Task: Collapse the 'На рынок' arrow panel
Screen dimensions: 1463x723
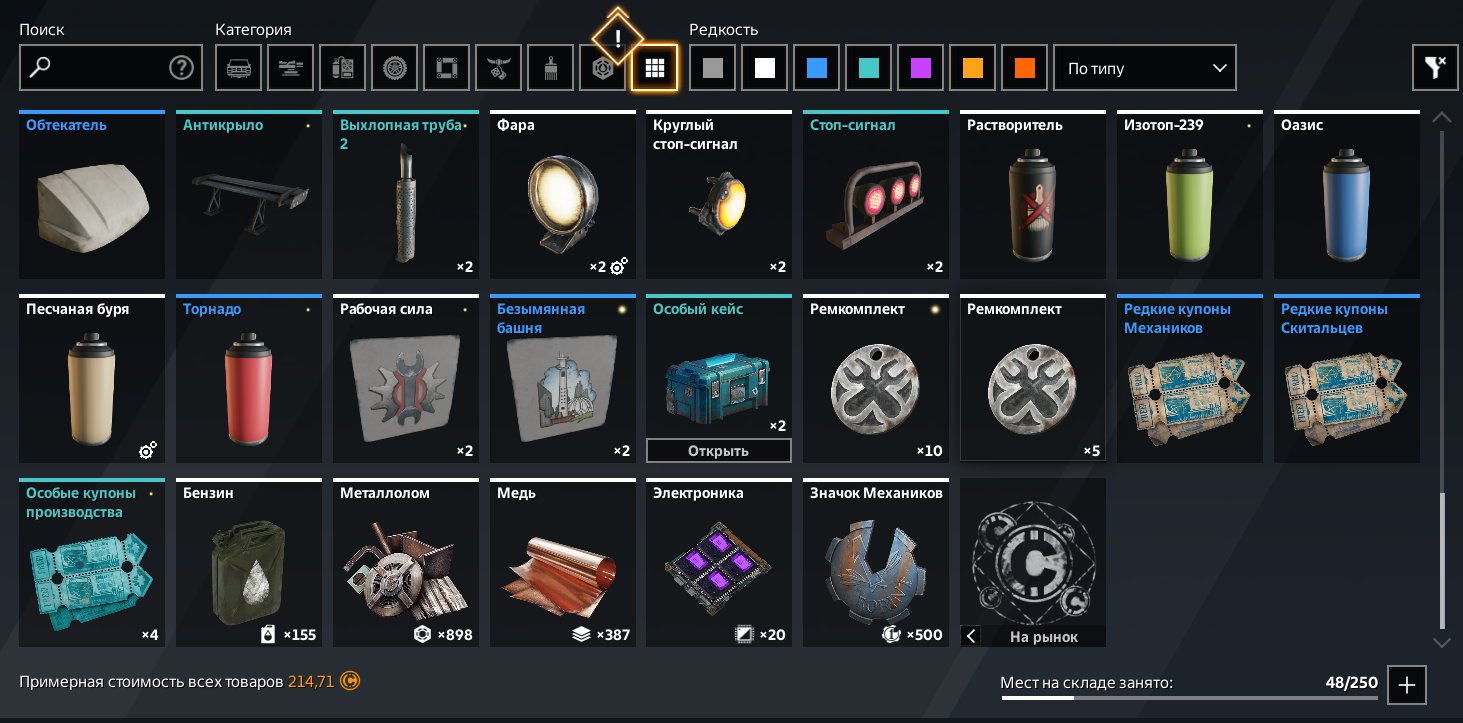Action: pos(971,636)
